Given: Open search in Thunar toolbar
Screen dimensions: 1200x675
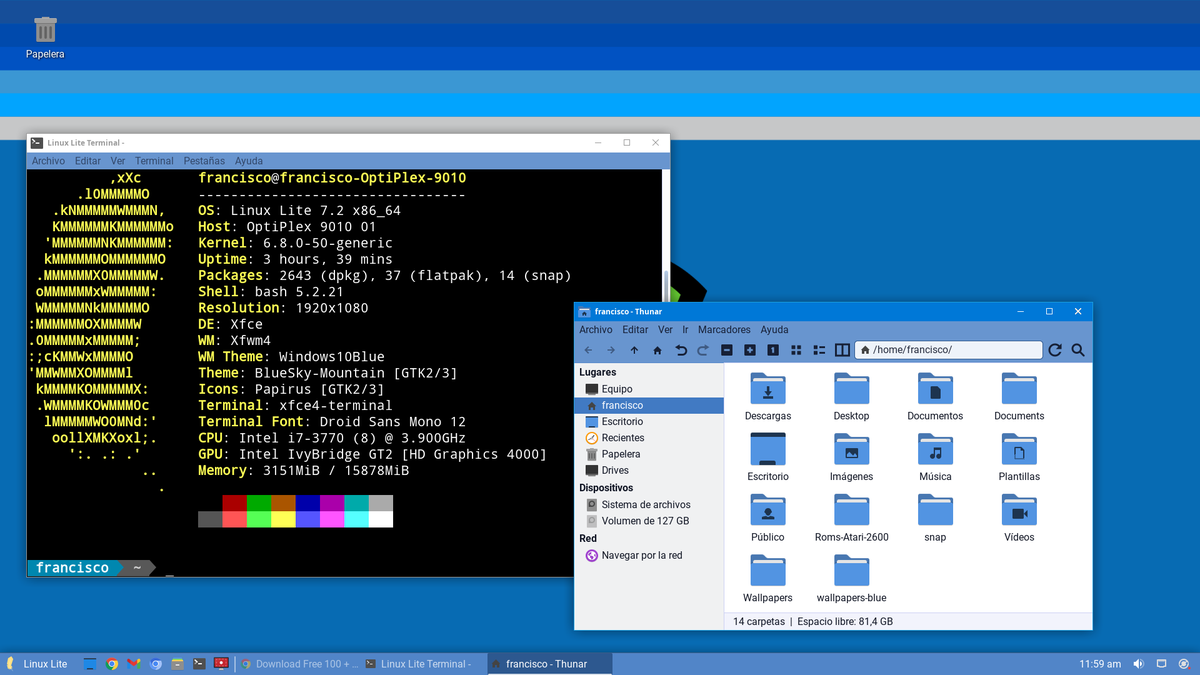Looking at the screenshot, I should 1078,350.
